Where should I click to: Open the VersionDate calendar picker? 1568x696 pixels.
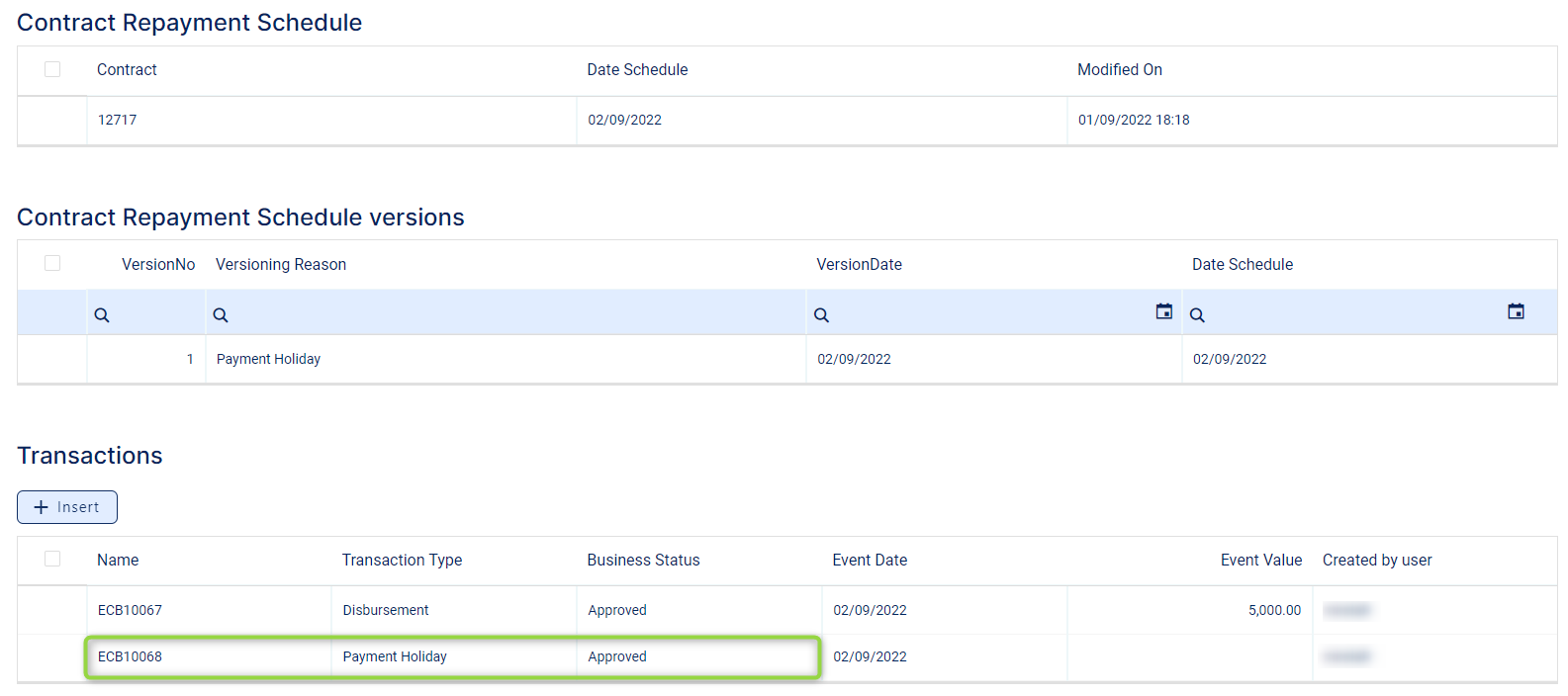[1163, 312]
